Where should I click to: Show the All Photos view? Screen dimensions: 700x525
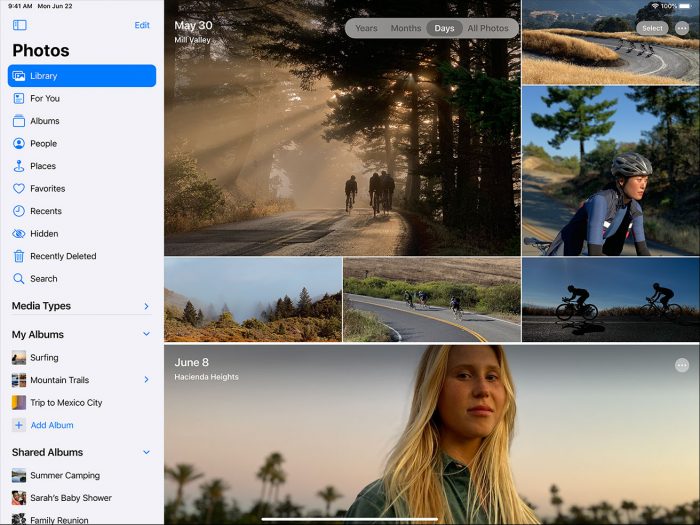tap(488, 28)
